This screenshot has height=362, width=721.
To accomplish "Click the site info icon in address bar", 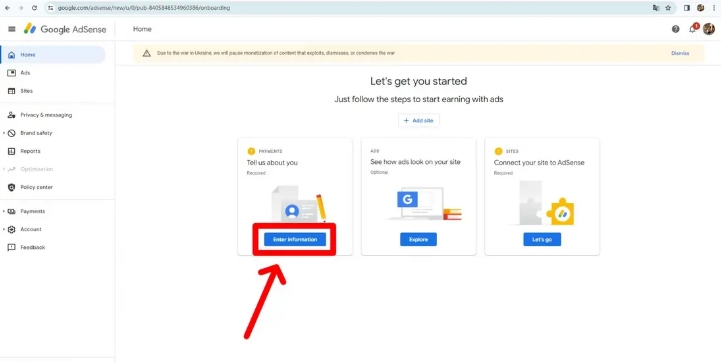I will [51, 8].
